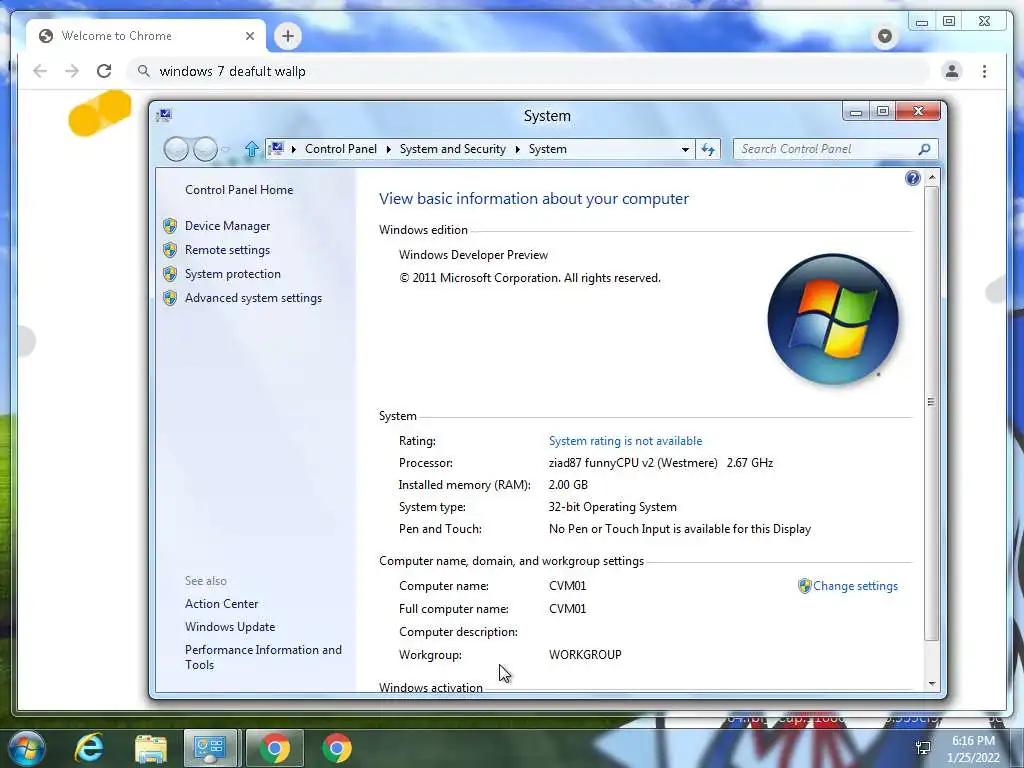Go forward in the System window
Screen dimensions: 1024x768
tap(206, 150)
